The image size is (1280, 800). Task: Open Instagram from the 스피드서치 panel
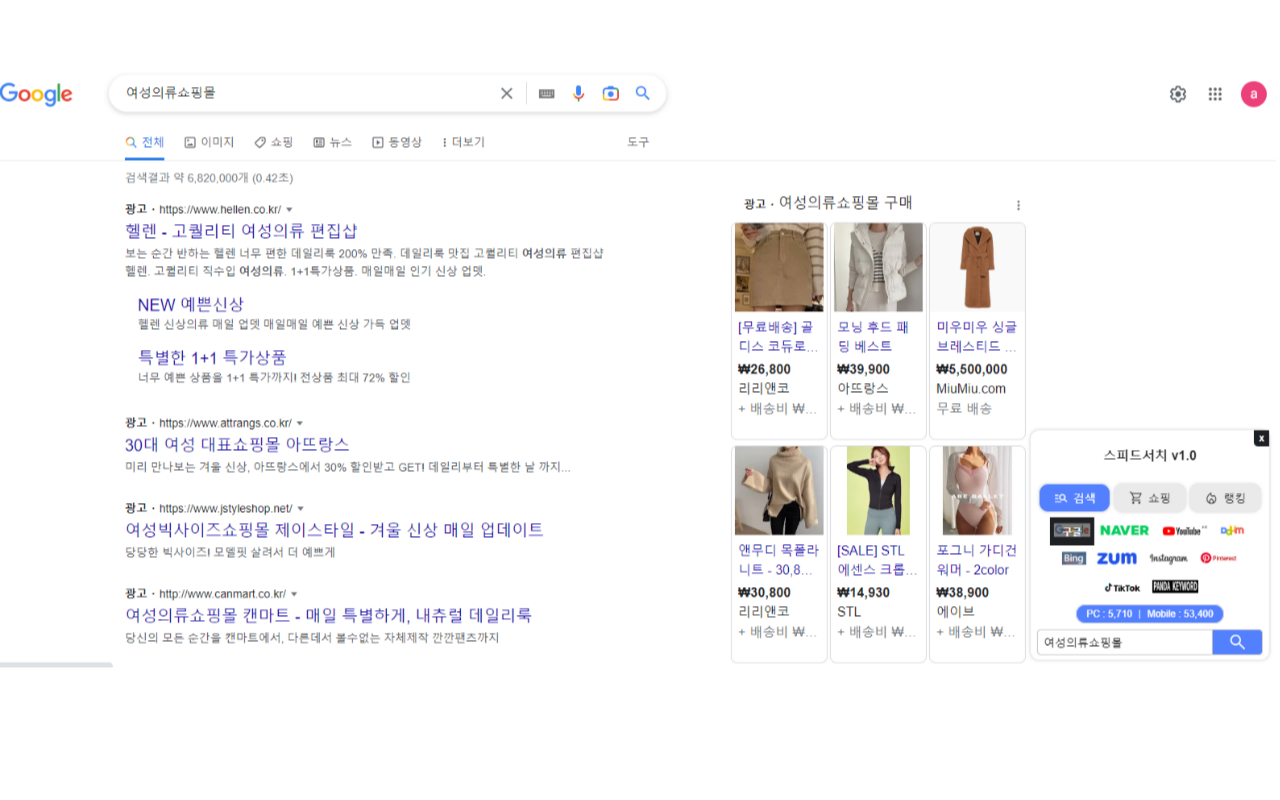tap(1169, 558)
